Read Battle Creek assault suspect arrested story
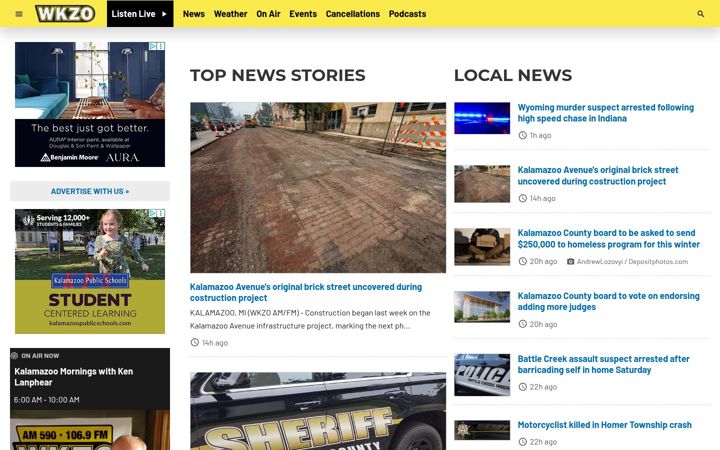 click(x=603, y=364)
